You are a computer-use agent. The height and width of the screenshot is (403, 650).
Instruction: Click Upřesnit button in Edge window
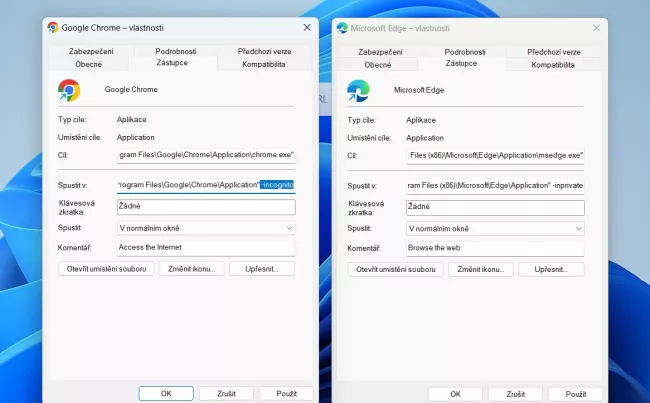click(x=551, y=269)
